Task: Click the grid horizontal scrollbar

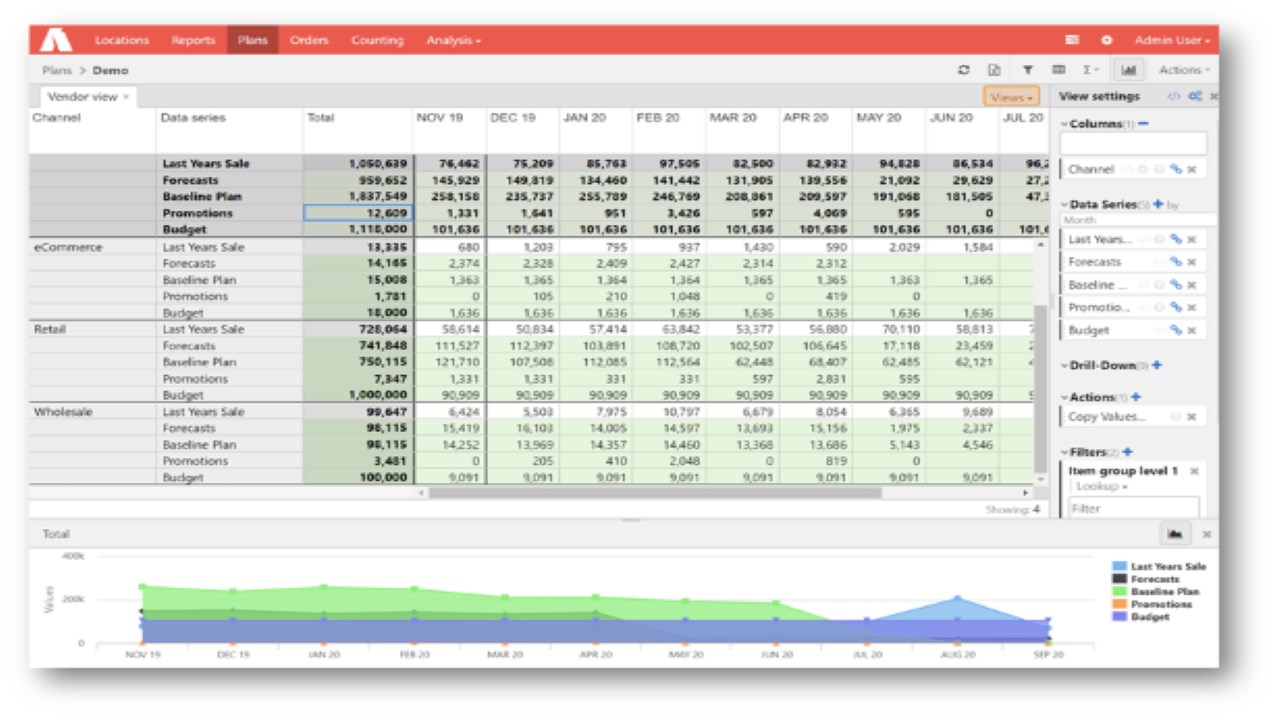Action: point(655,493)
